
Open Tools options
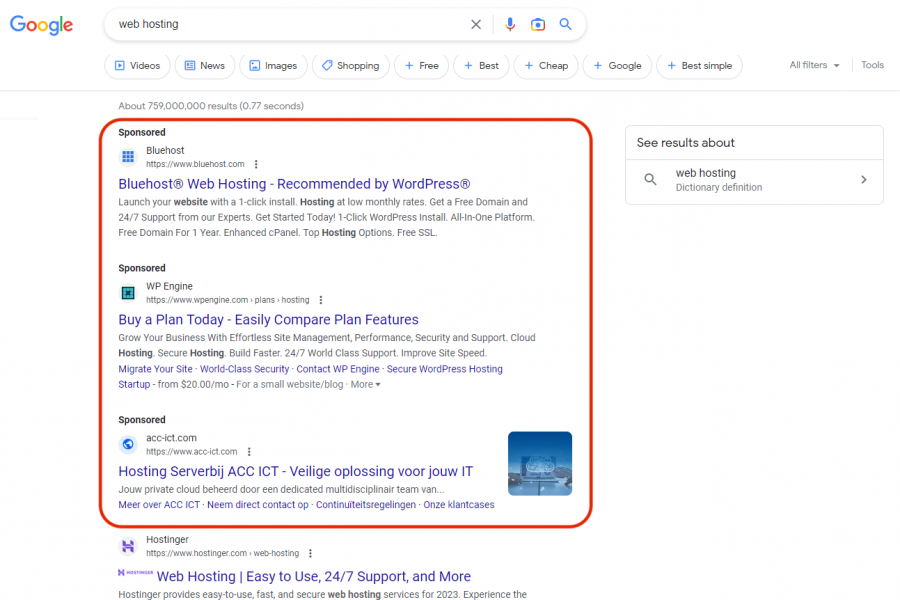[x=872, y=65]
